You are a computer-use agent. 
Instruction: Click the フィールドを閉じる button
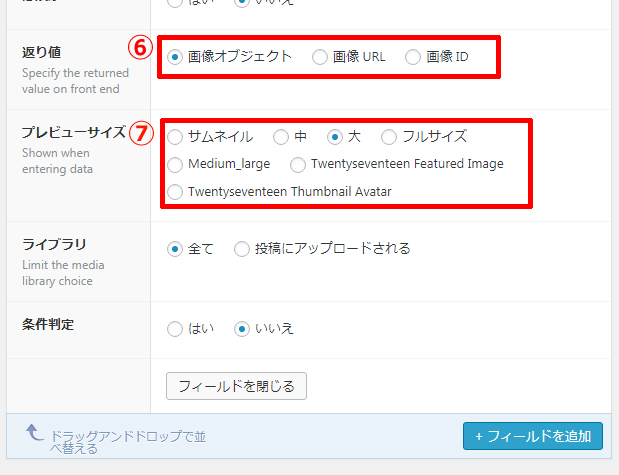[x=236, y=385]
